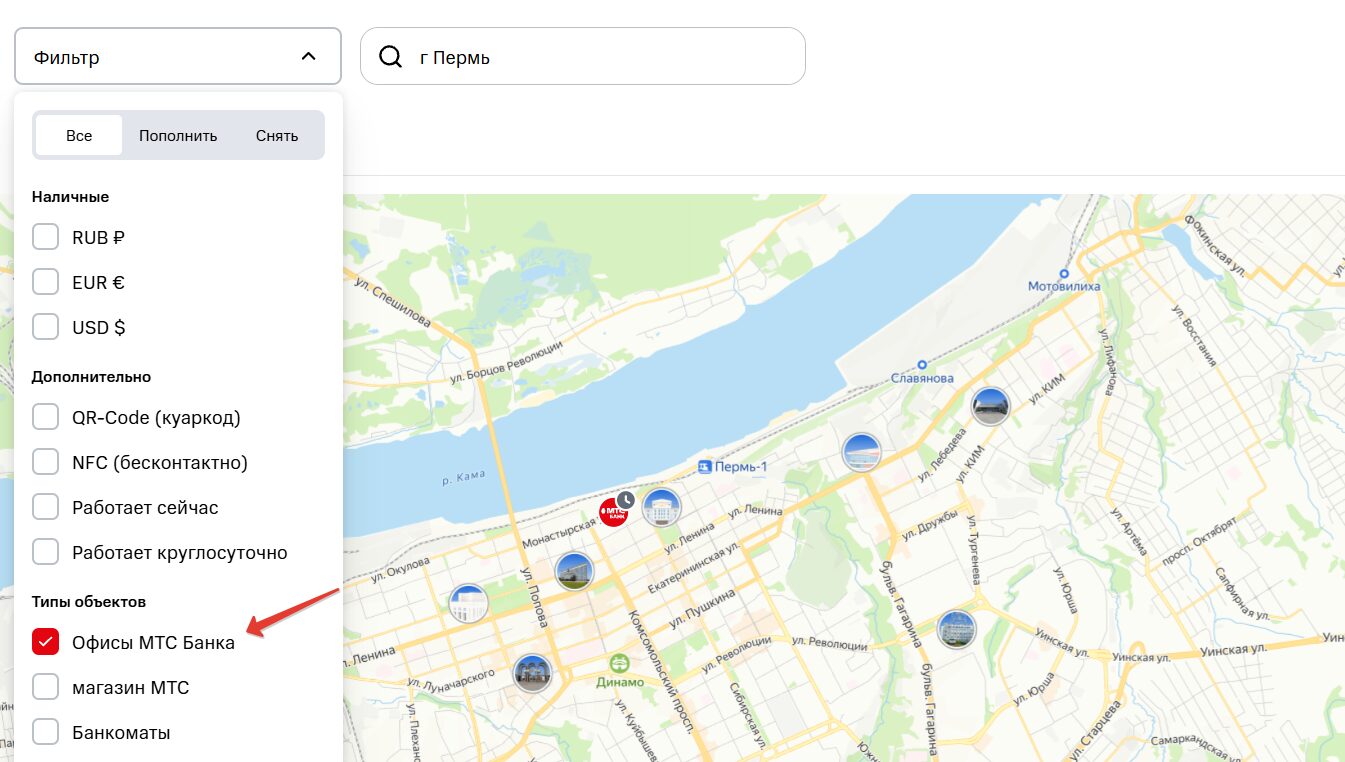Click the Фокинская ул. label
Image resolution: width=1345 pixels, height=762 pixels.
(x=1214, y=244)
